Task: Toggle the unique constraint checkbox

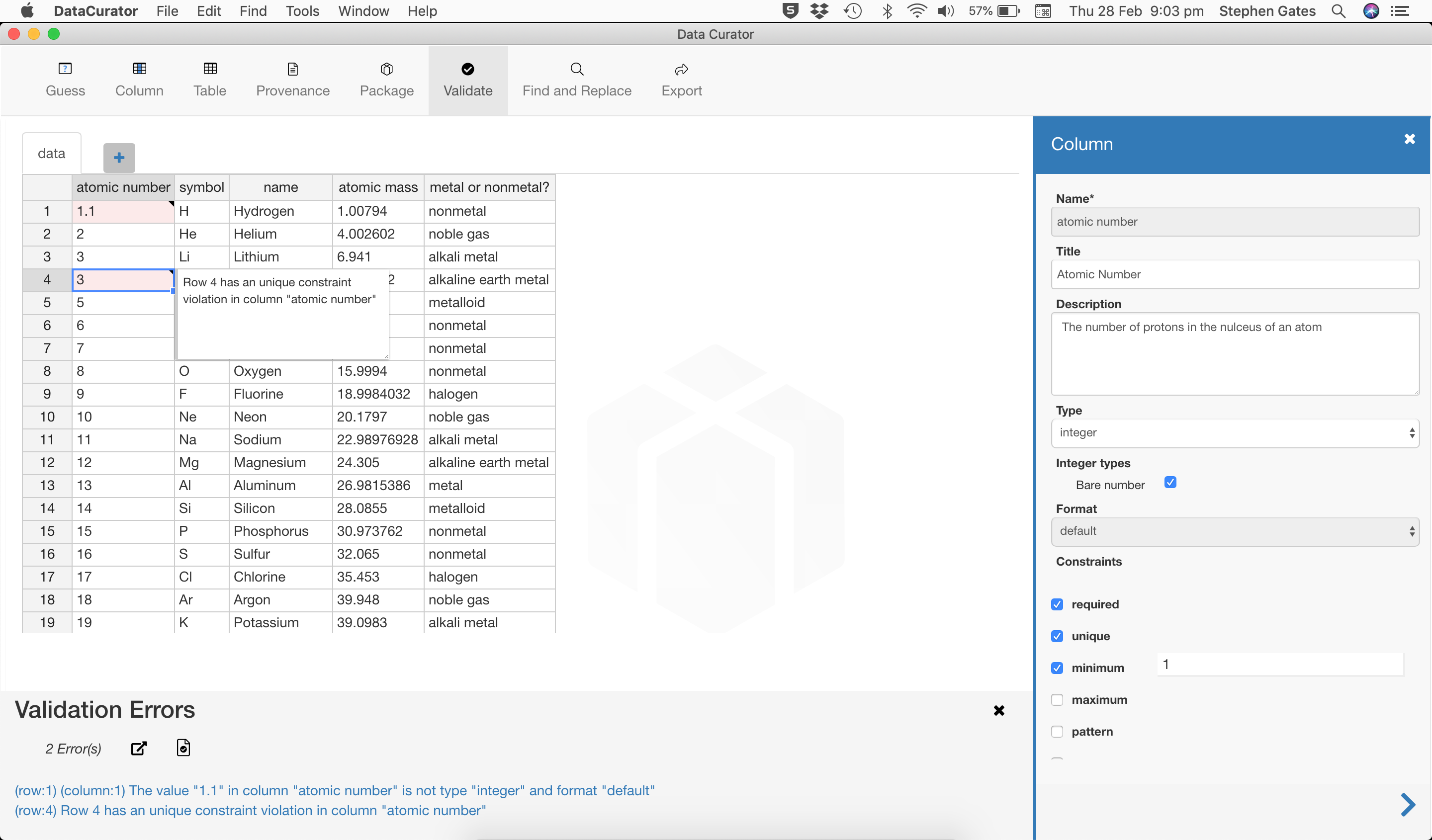Action: tap(1057, 636)
